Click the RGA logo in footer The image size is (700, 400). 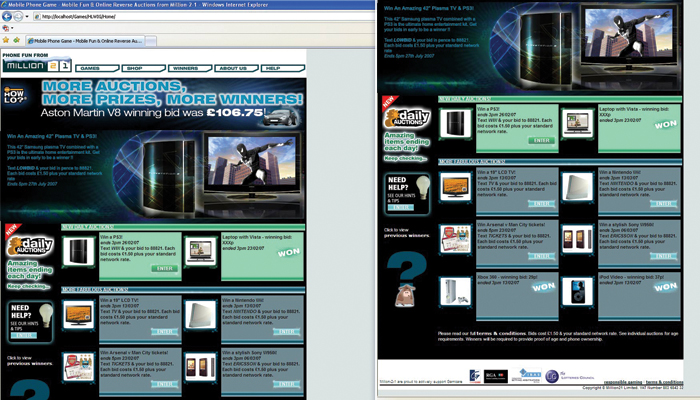point(496,376)
